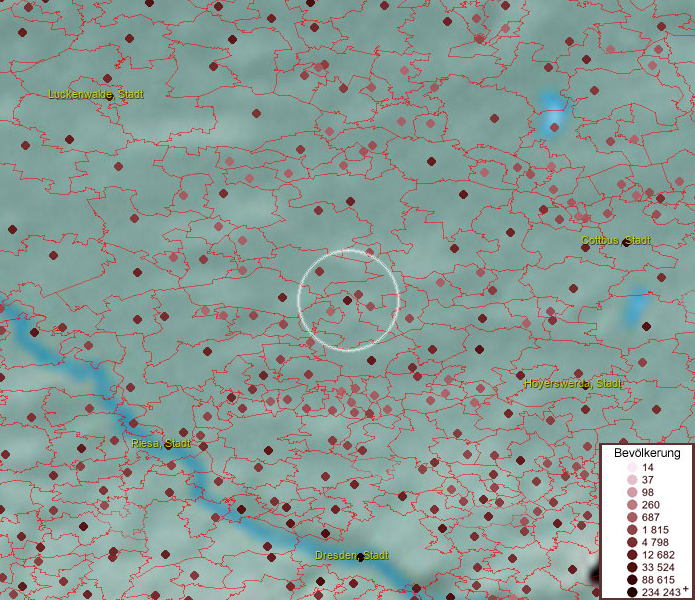Click the Luckenwalde, Stadt map label
The width and height of the screenshot is (695, 600).
(96, 94)
